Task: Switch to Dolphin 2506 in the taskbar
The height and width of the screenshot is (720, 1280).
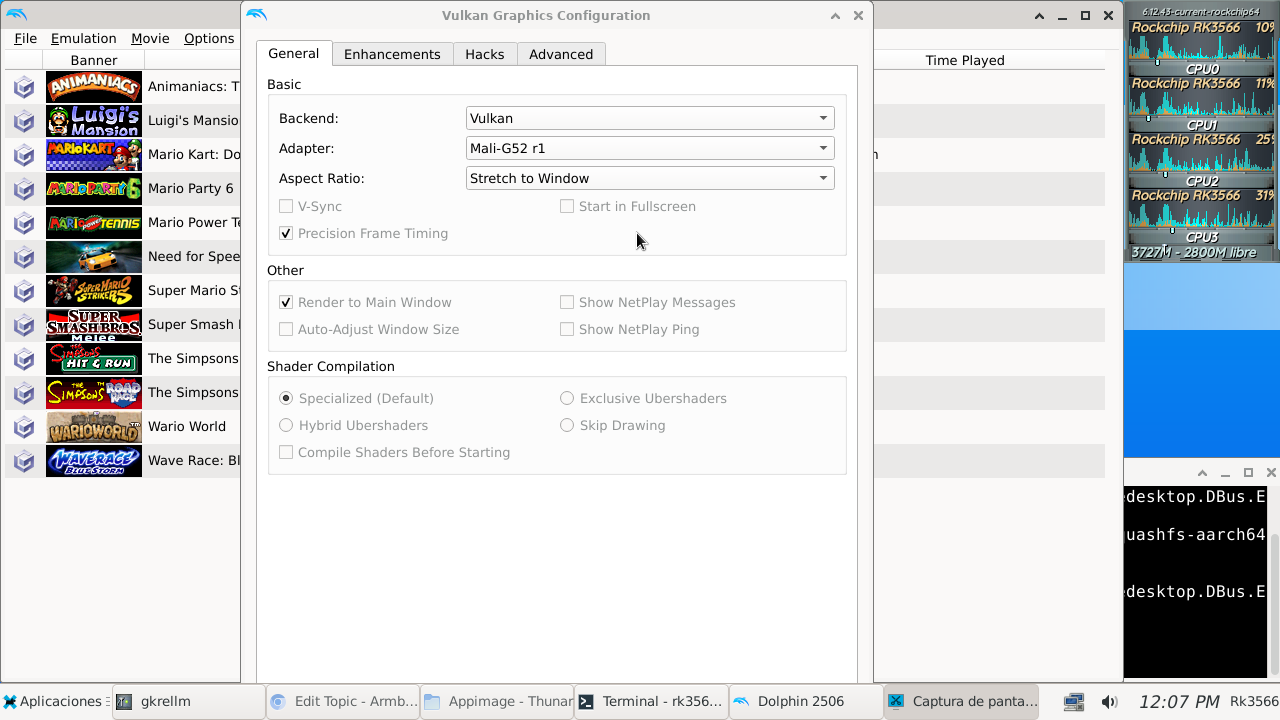Action: (805, 702)
